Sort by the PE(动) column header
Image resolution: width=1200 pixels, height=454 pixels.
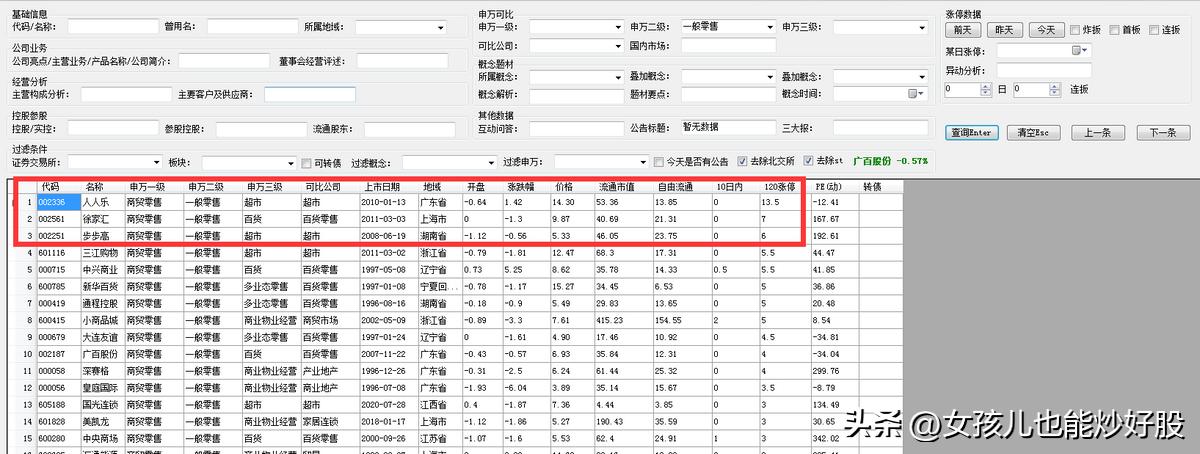click(834, 186)
